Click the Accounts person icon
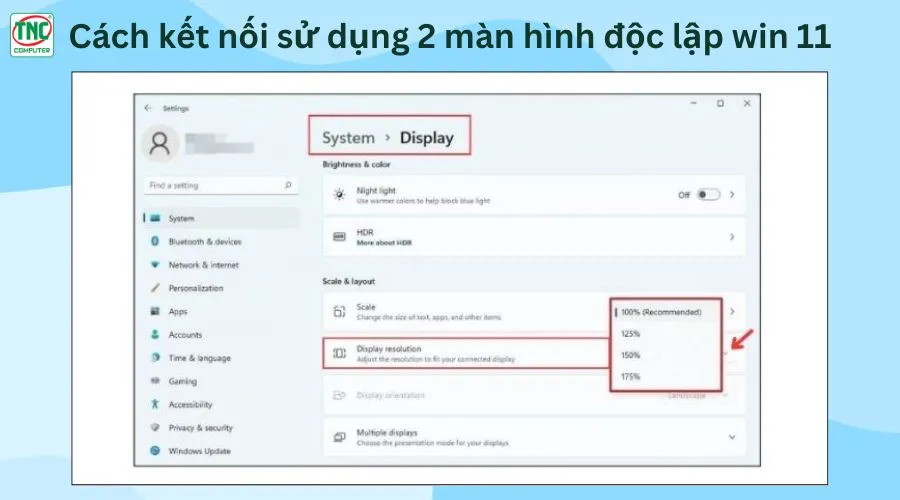Screen dimensions: 900x500 [x=155, y=334]
